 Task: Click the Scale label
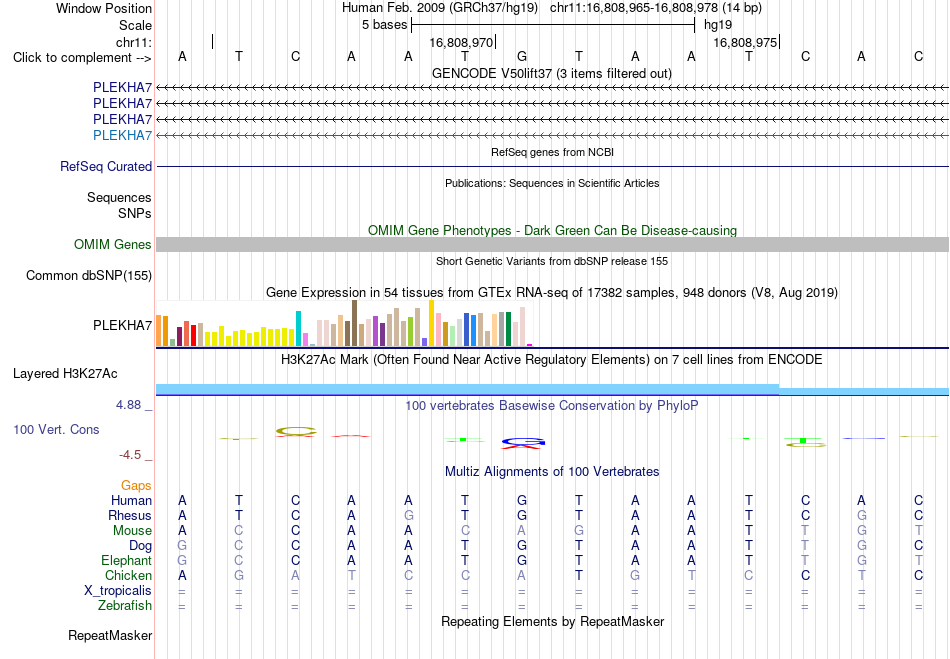[x=135, y=25]
